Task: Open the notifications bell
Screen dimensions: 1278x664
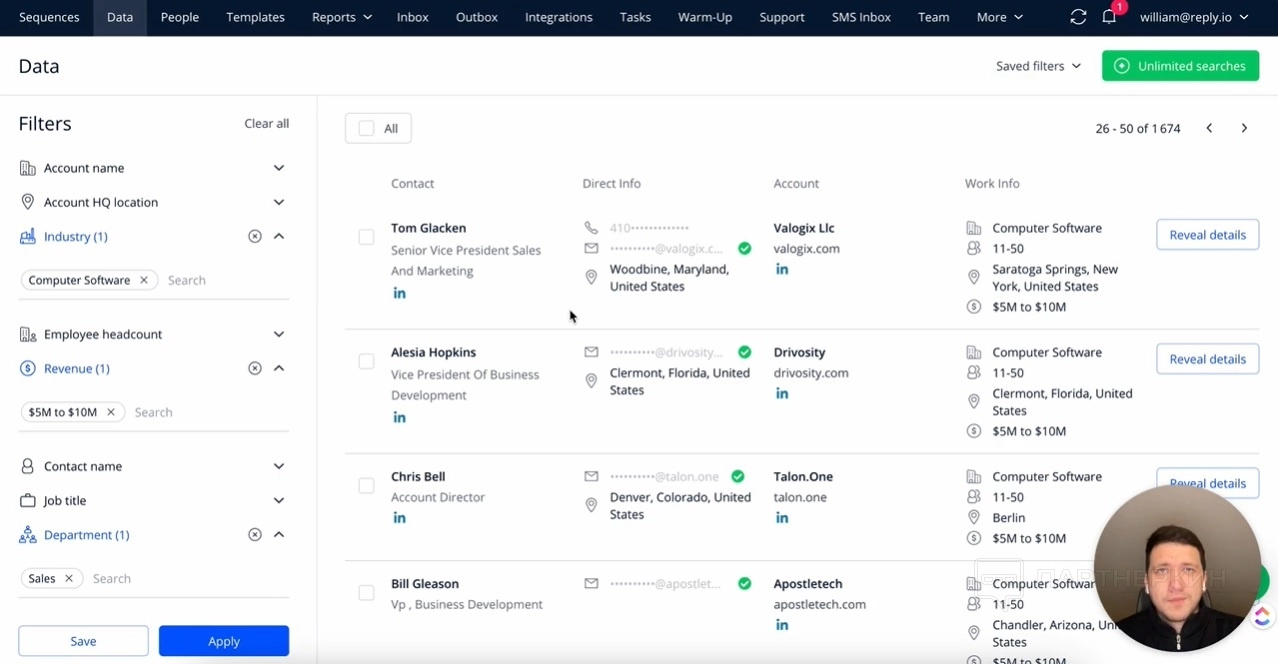Action: click(x=1109, y=17)
